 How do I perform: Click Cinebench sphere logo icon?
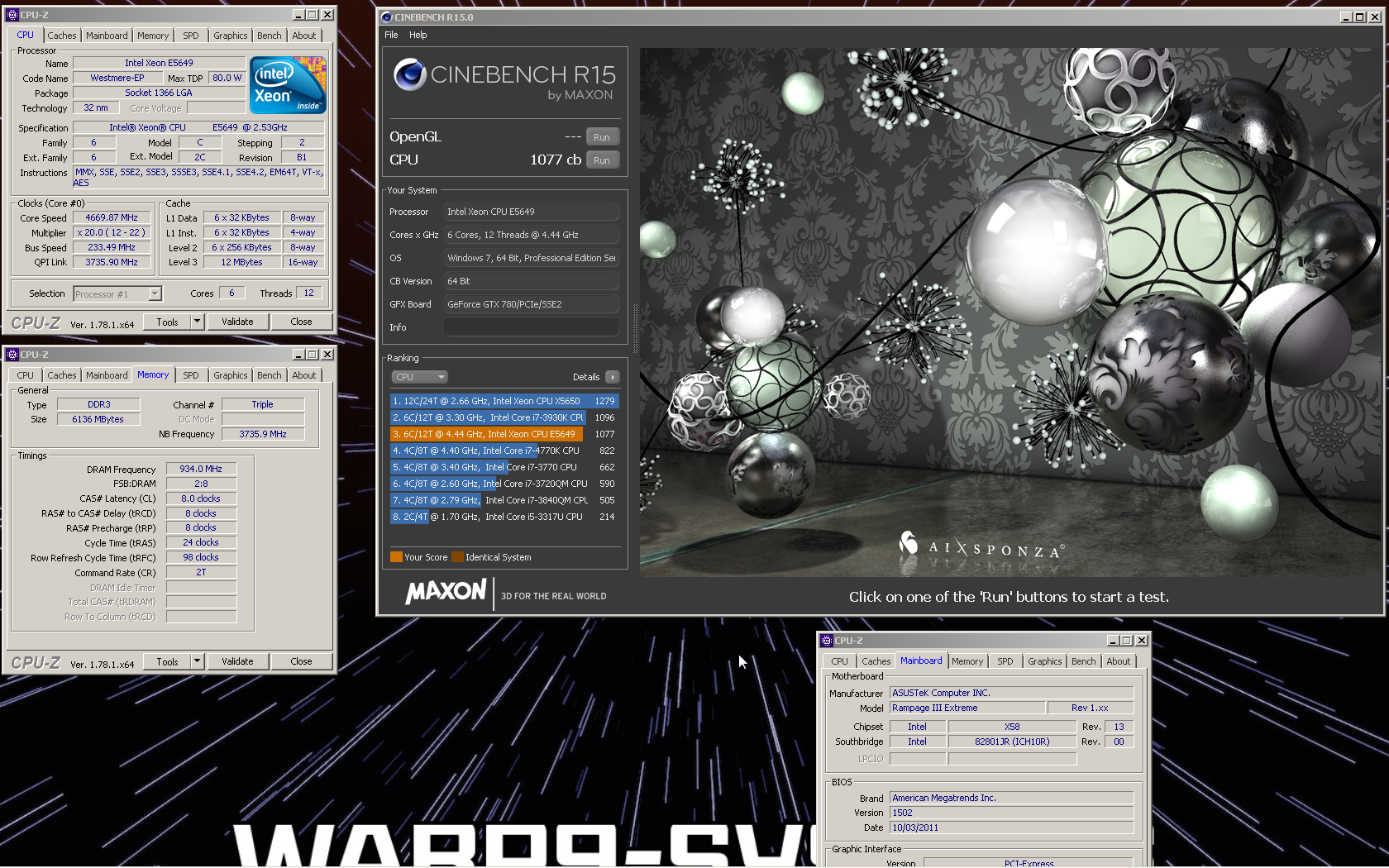point(409,74)
